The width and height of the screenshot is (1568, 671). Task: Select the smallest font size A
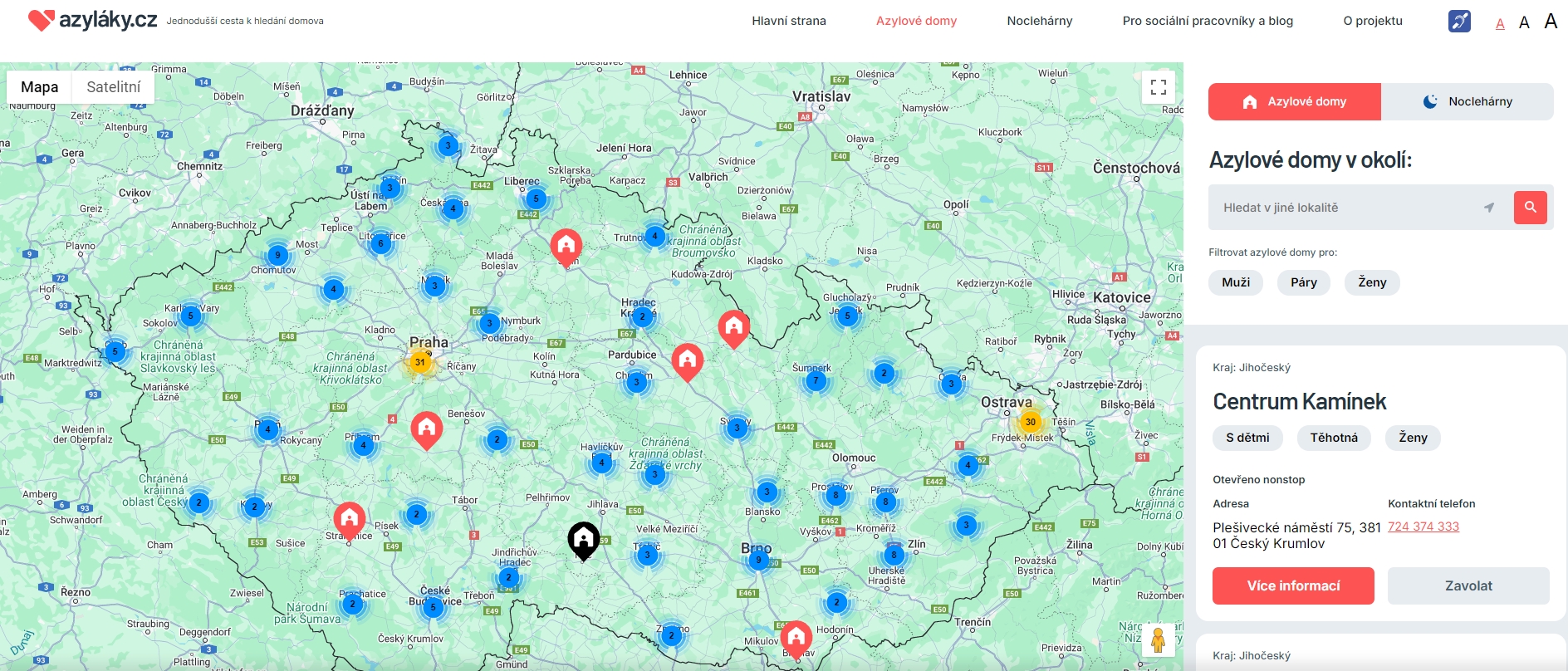tap(1500, 24)
